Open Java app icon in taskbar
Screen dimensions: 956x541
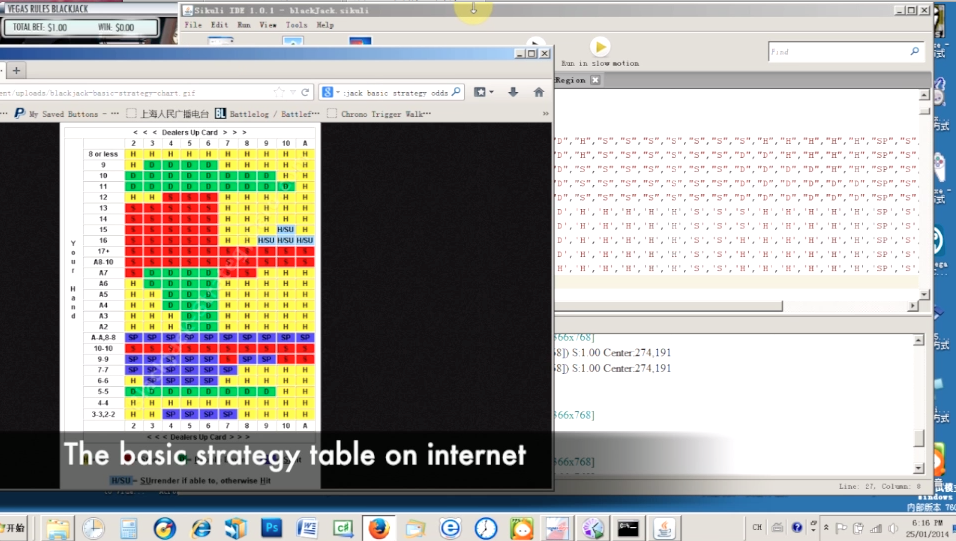(664, 528)
